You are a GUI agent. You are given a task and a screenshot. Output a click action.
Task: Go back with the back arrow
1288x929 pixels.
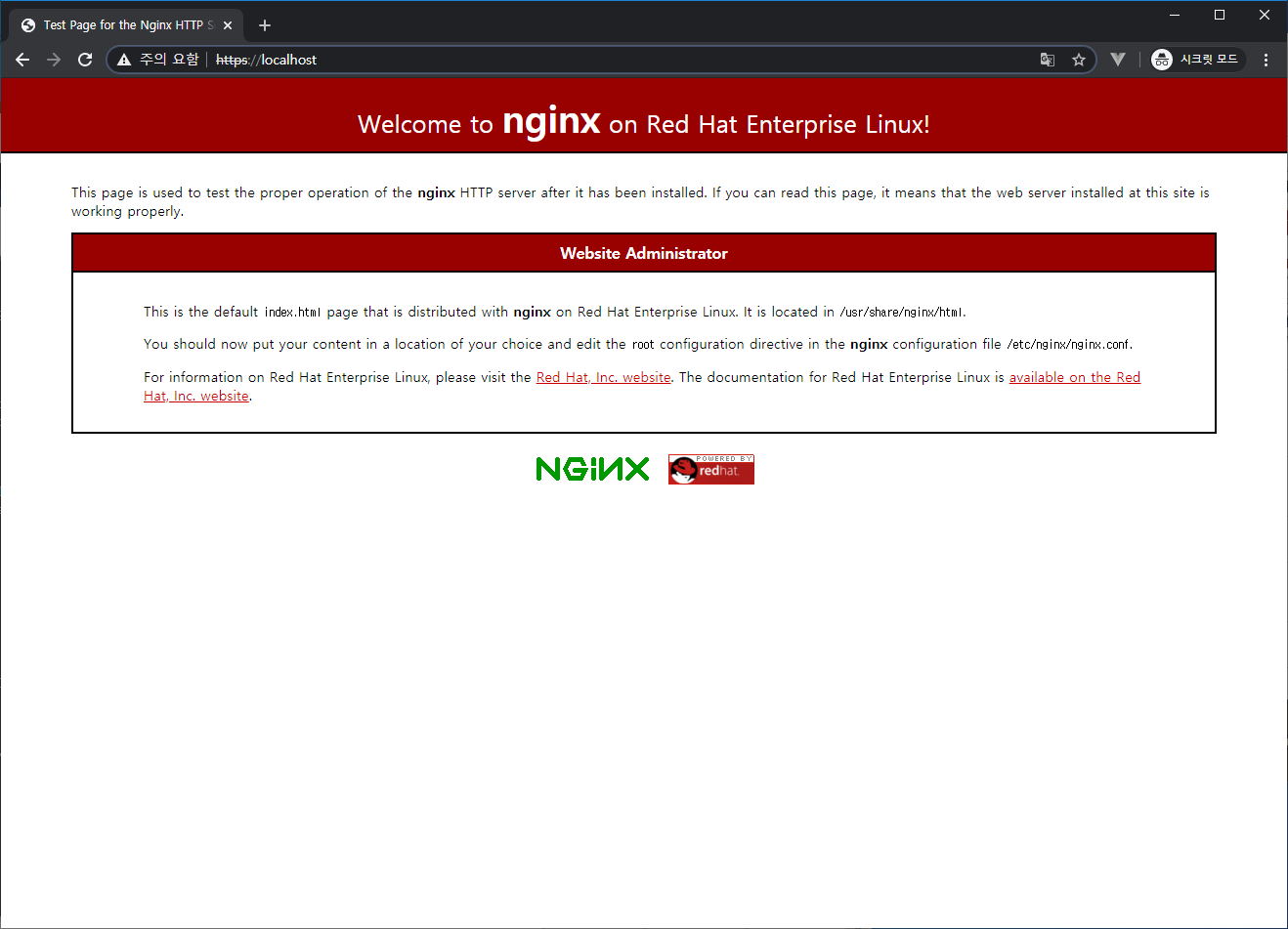tap(22, 60)
